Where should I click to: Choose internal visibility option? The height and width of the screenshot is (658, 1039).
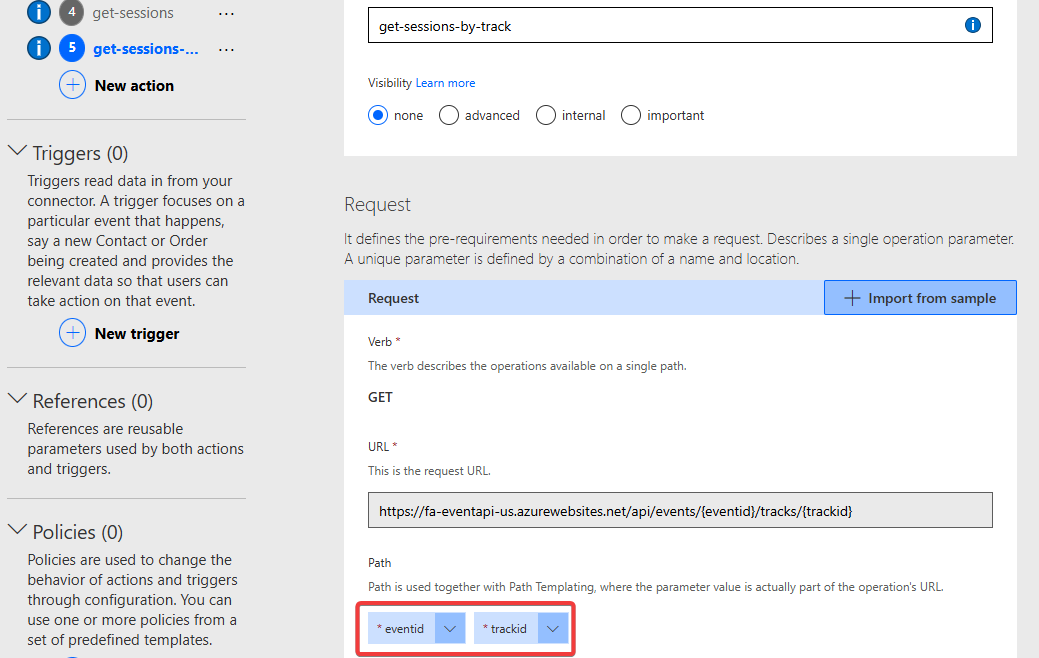coord(546,115)
